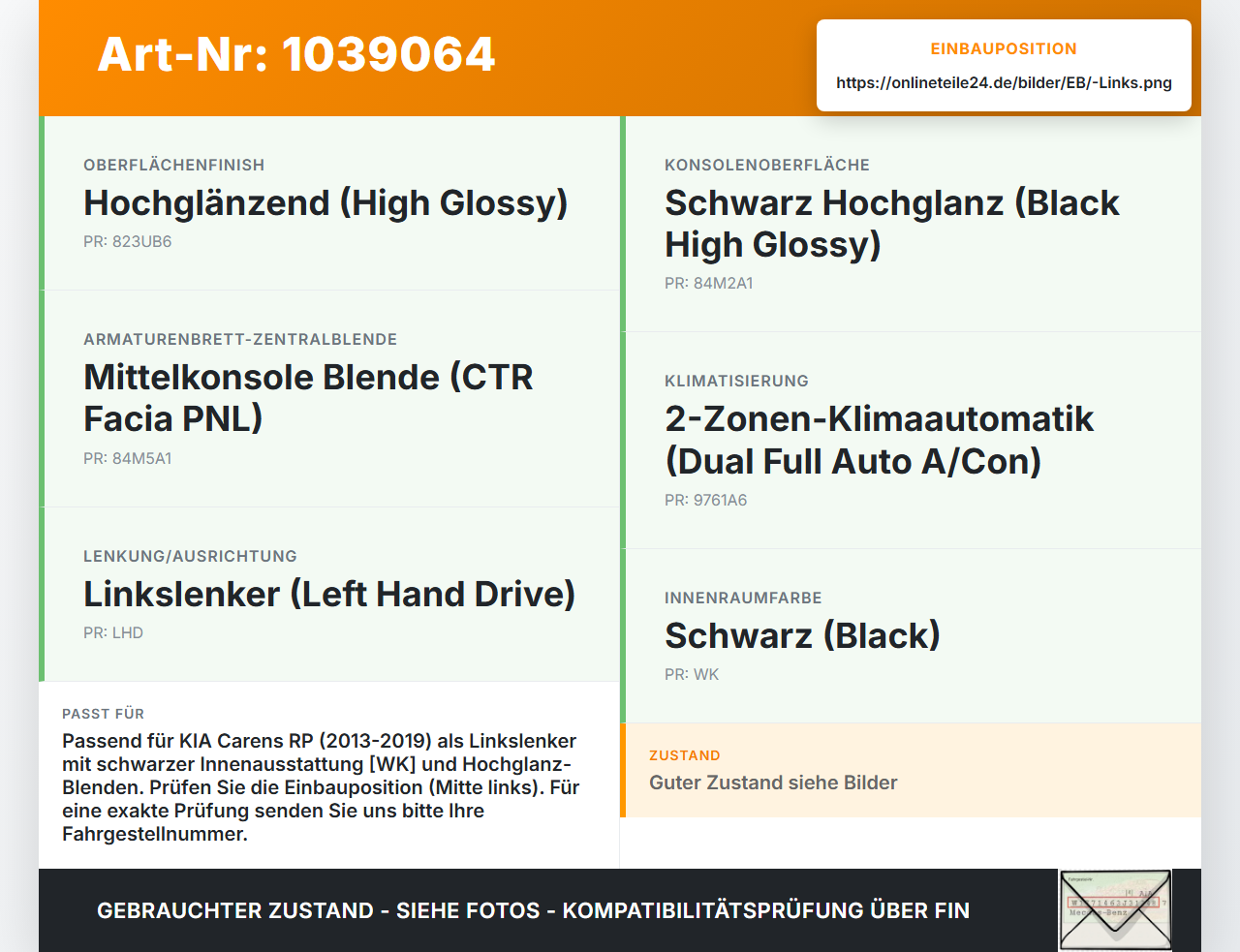Click the KLIMATISIERUNG label
Image resolution: width=1240 pixels, height=952 pixels.
[736, 381]
